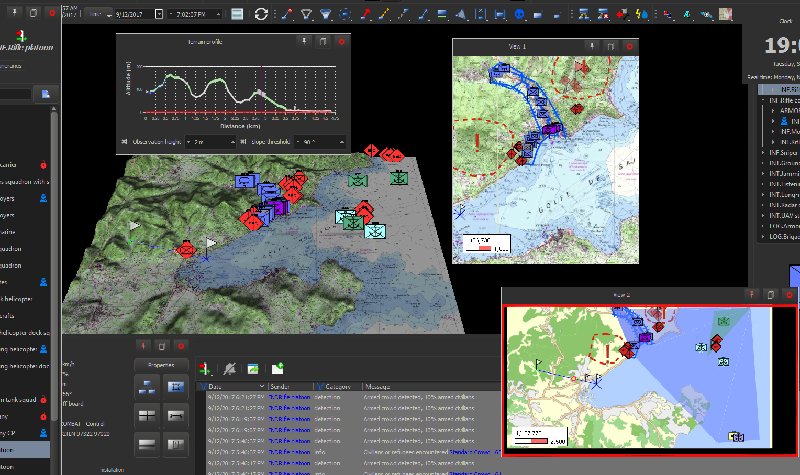Screen dimensions: 800x475
Task: Click the date input field in toolbar
Action: [134, 14]
